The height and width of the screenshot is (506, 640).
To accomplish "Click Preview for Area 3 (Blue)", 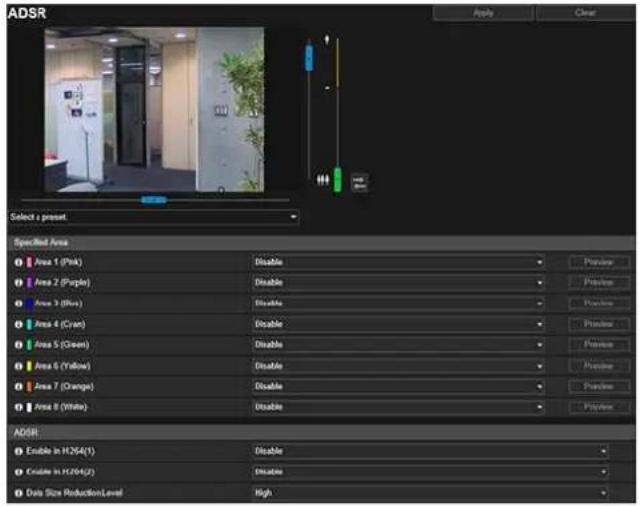I will 599,304.
